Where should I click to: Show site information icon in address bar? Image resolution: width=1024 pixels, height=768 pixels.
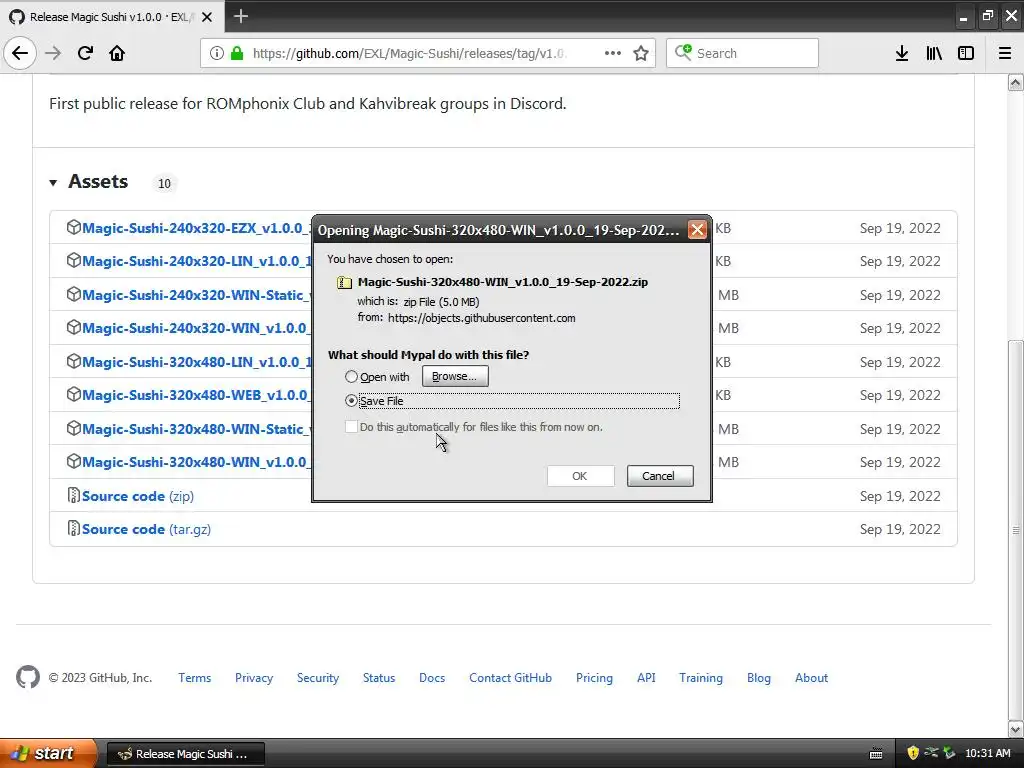(x=217, y=53)
